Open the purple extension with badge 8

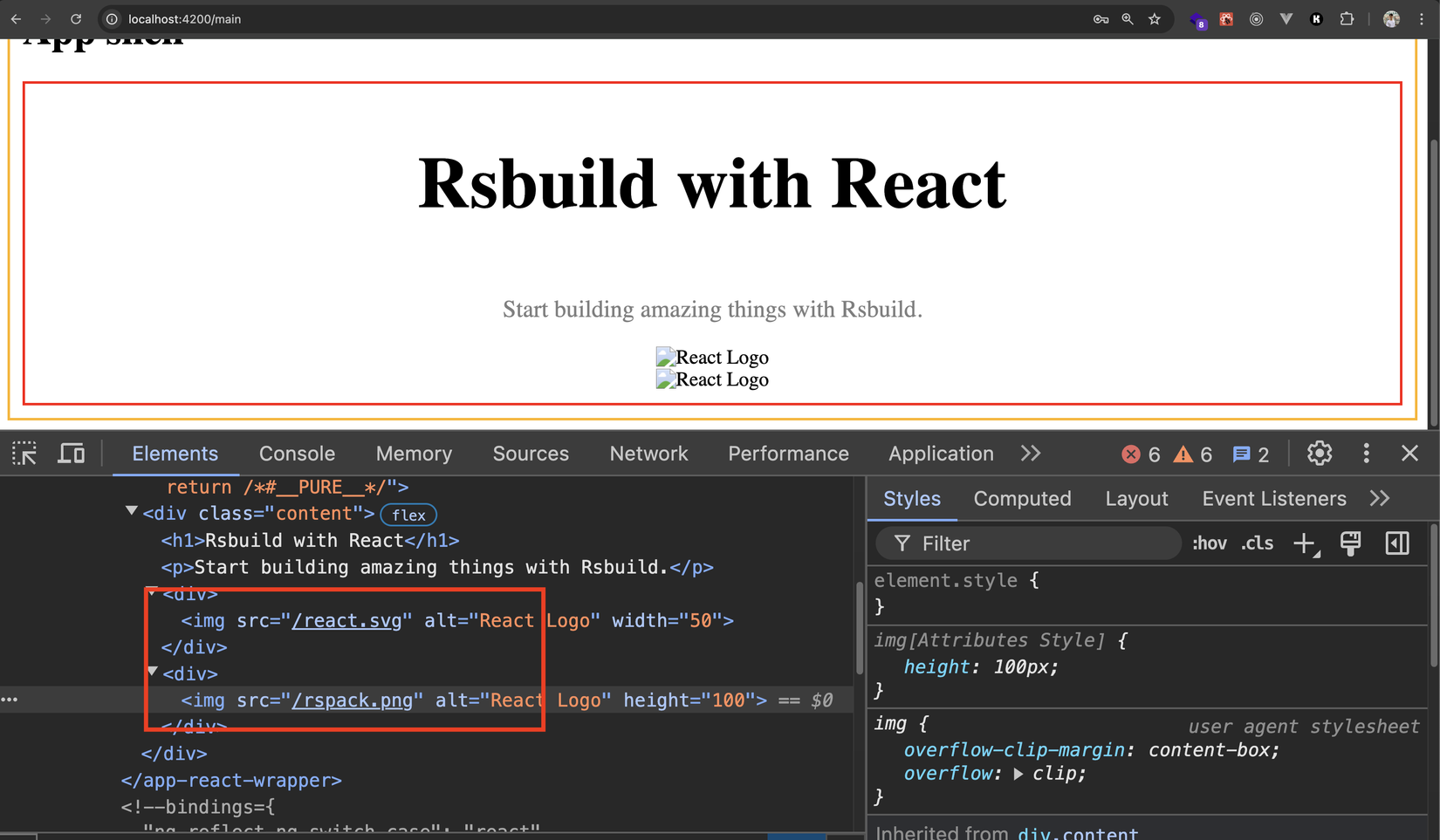coord(1198,19)
